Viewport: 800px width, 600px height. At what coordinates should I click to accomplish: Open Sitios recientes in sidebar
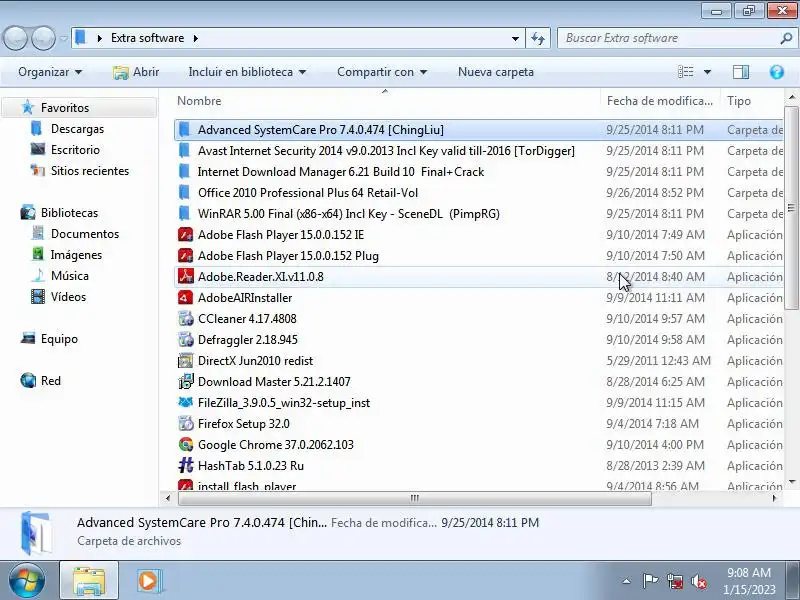tap(90, 170)
